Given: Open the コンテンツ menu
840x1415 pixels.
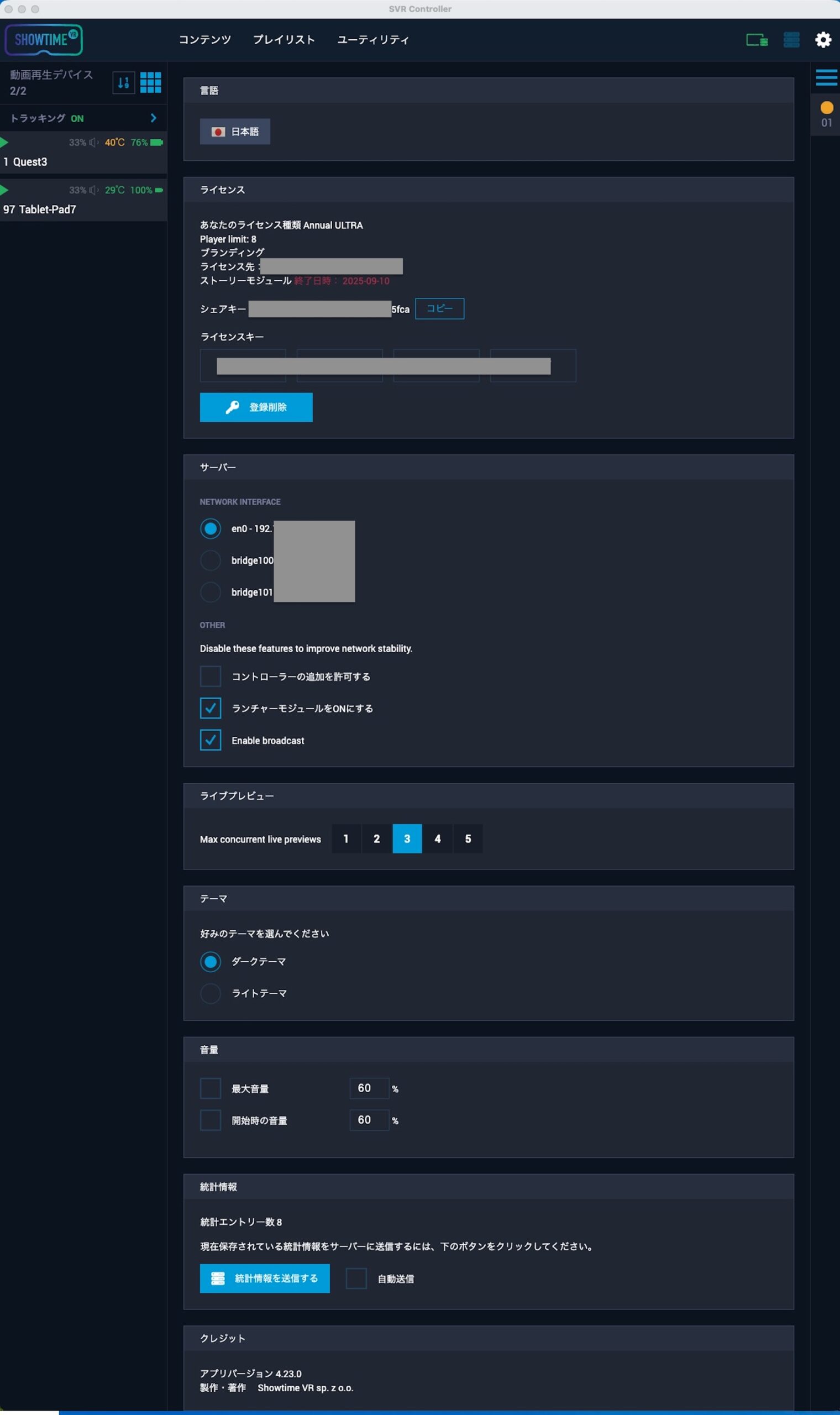Looking at the screenshot, I should point(205,40).
